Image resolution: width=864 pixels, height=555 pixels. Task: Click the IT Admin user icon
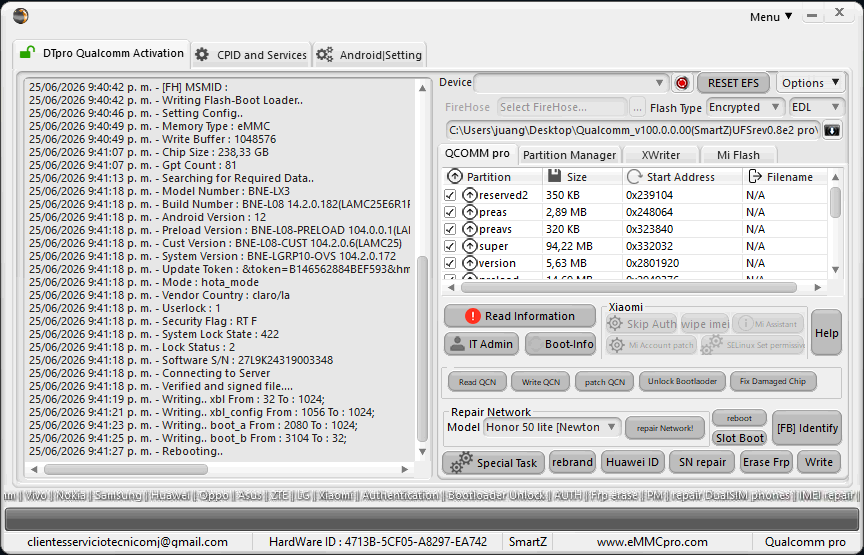click(x=457, y=344)
